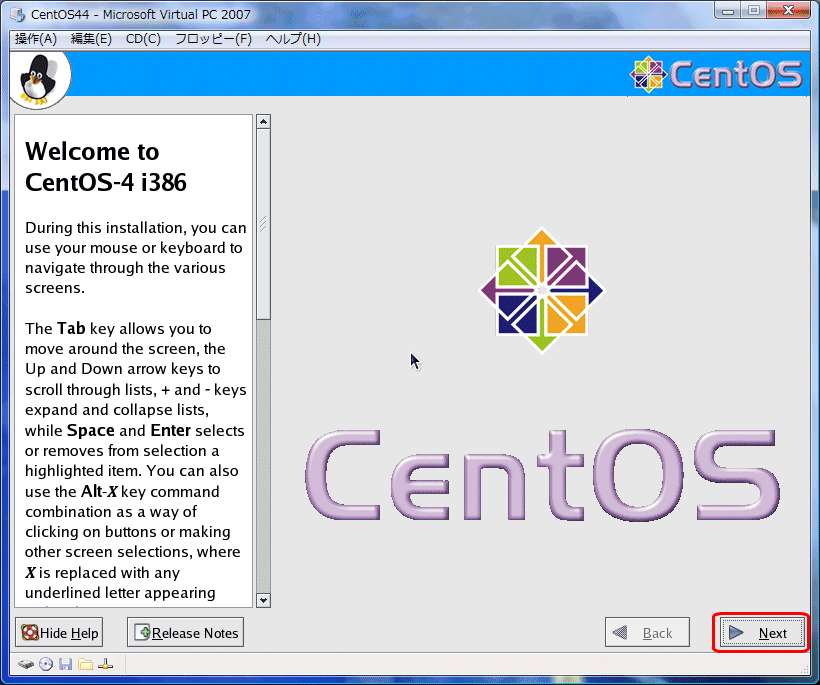The width and height of the screenshot is (820, 685).
Task: Click the Next button
Action: click(762, 633)
